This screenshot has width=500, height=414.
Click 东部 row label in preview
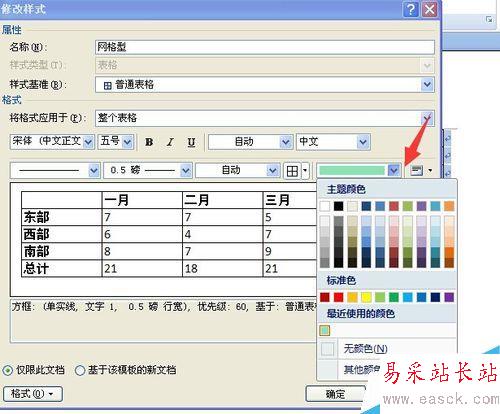click(x=36, y=217)
